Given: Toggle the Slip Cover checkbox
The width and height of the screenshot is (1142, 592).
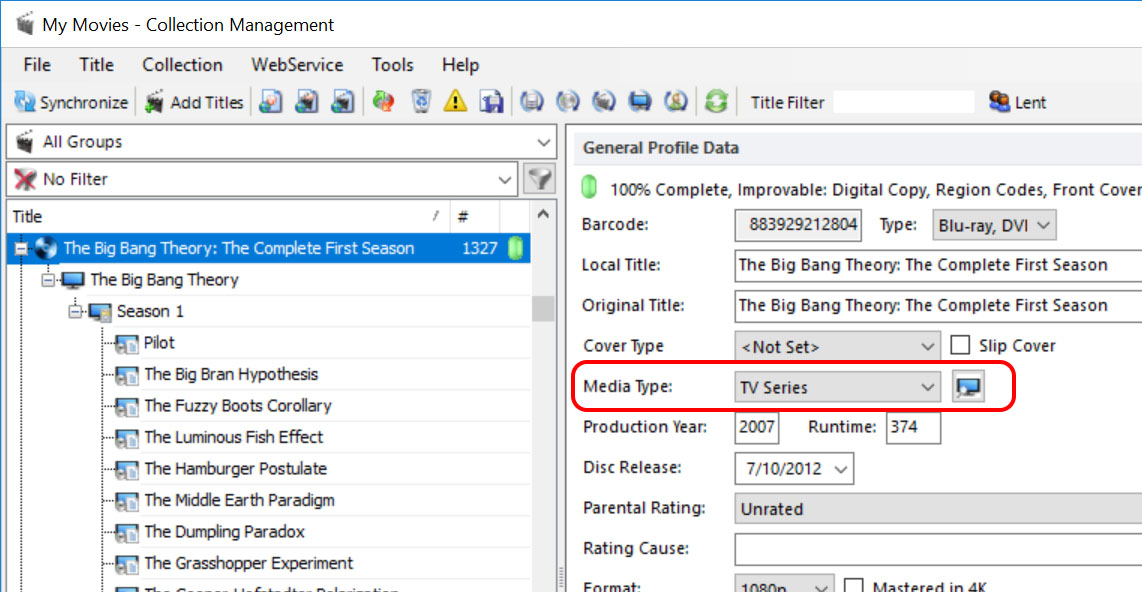Looking at the screenshot, I should 960,344.
